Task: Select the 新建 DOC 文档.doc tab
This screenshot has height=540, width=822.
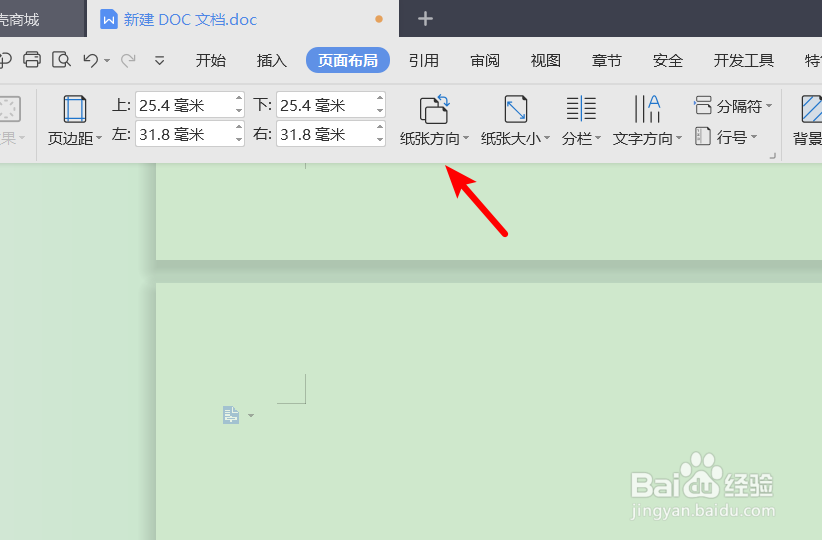Action: [x=243, y=19]
